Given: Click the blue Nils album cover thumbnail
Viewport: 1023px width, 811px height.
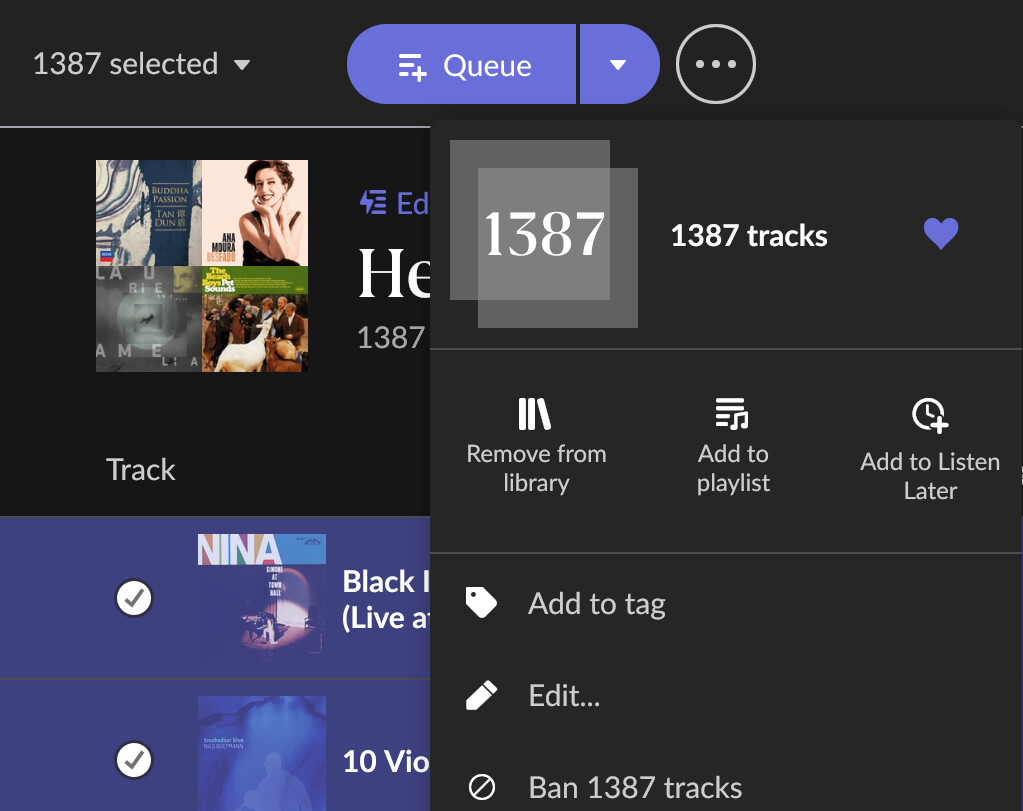Looking at the screenshot, I should (x=262, y=753).
